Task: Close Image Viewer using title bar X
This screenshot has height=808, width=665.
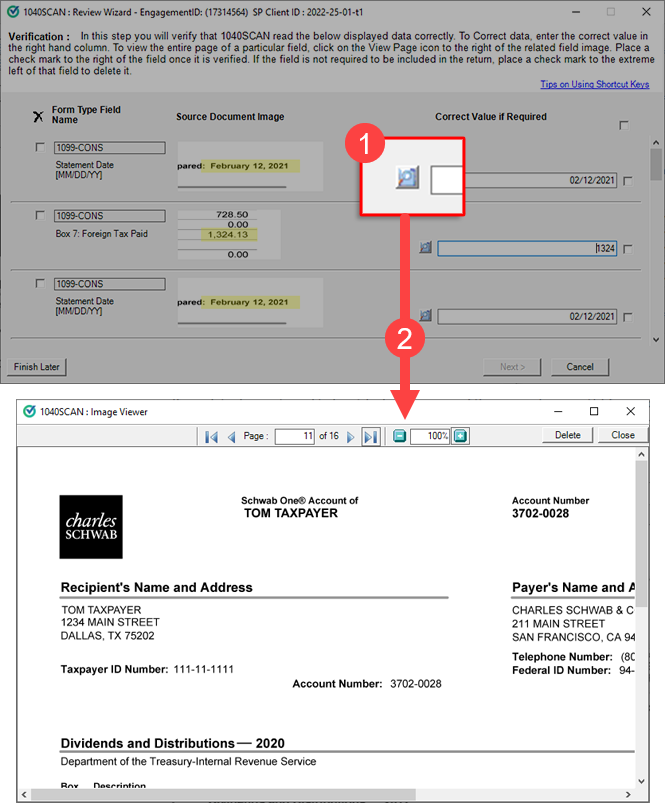Action: (x=630, y=411)
